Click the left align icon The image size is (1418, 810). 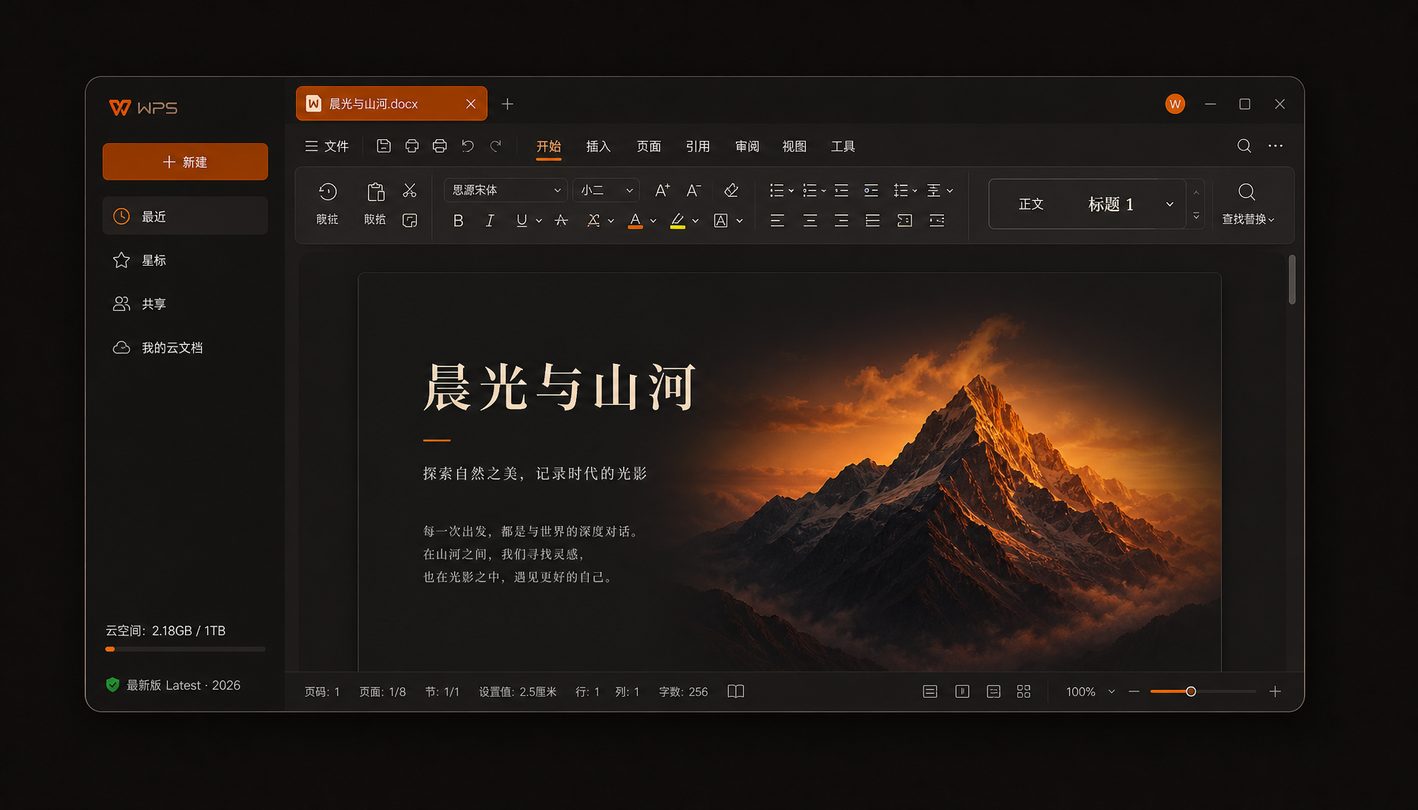(x=777, y=220)
